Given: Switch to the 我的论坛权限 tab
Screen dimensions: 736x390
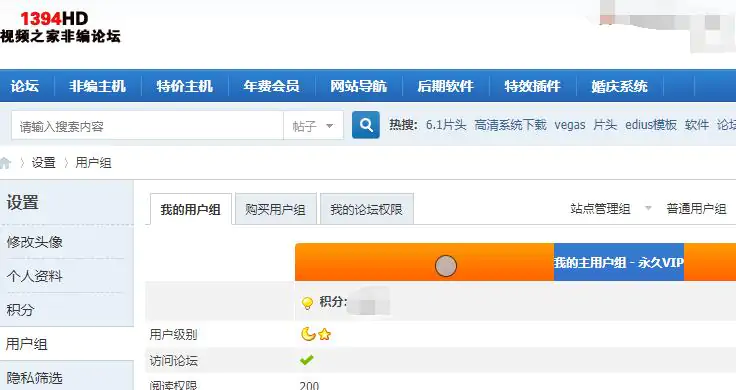Looking at the screenshot, I should pos(367,209).
